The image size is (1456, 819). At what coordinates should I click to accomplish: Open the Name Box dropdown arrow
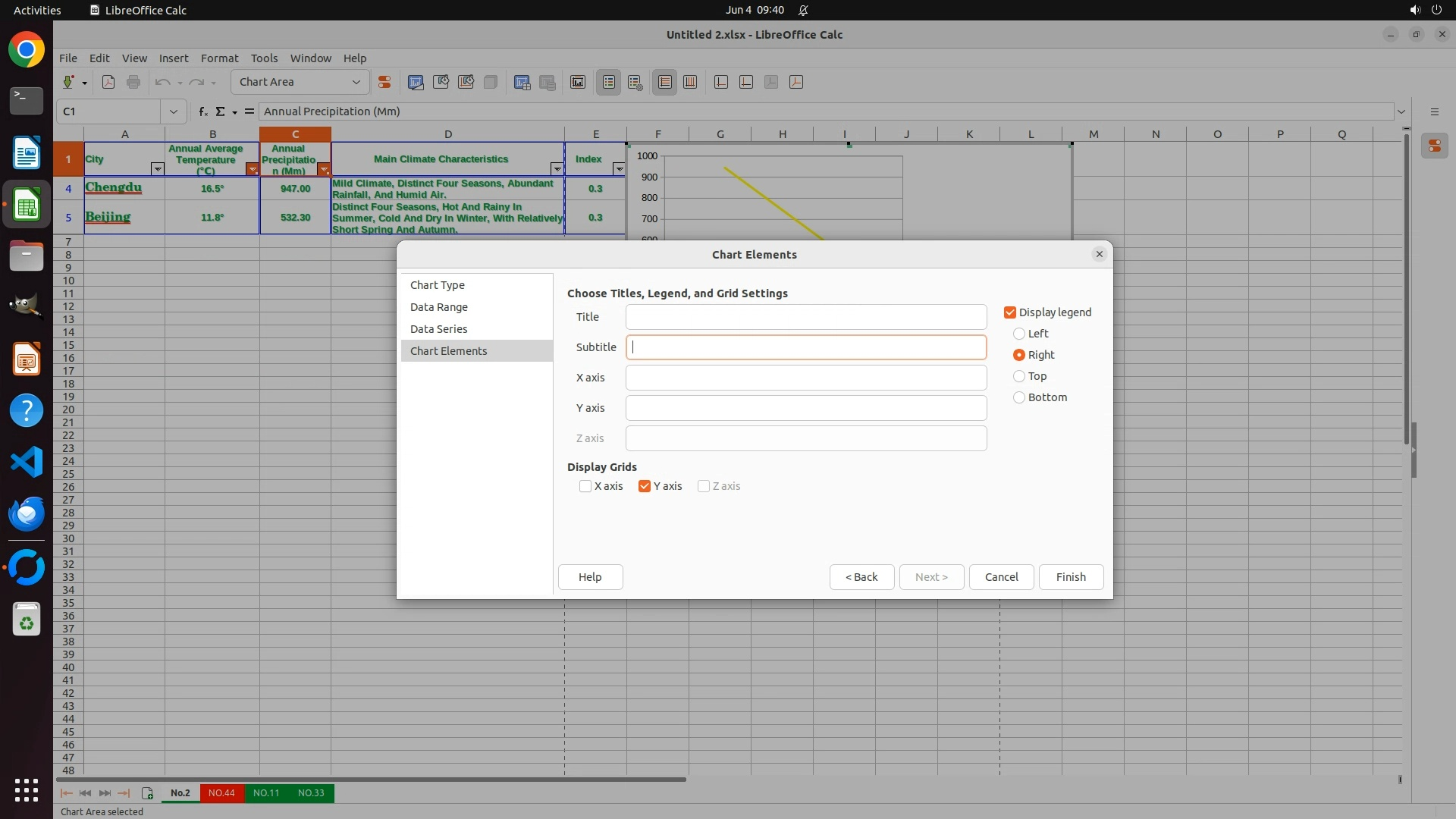click(x=174, y=111)
